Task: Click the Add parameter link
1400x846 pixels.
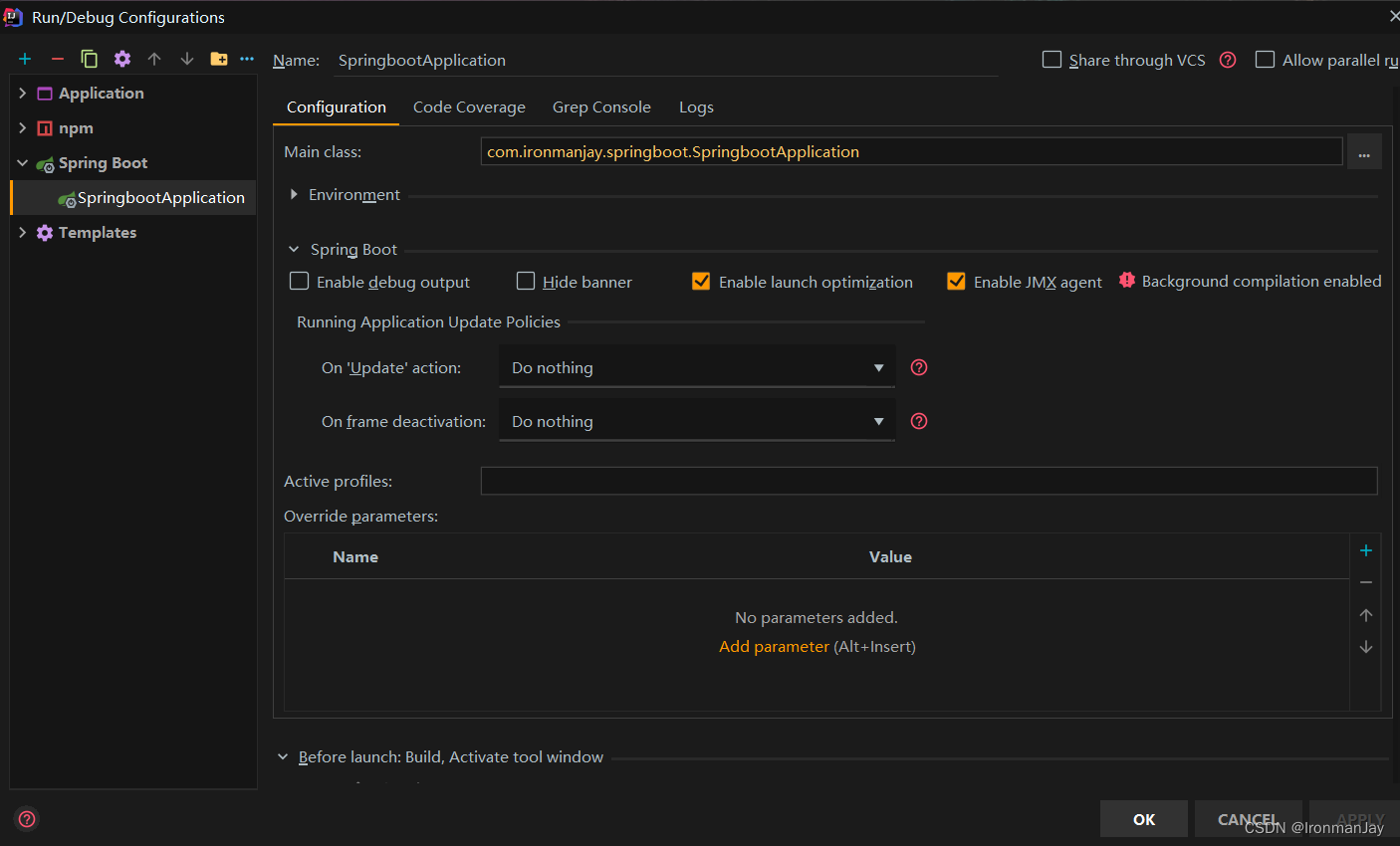Action: coord(774,647)
